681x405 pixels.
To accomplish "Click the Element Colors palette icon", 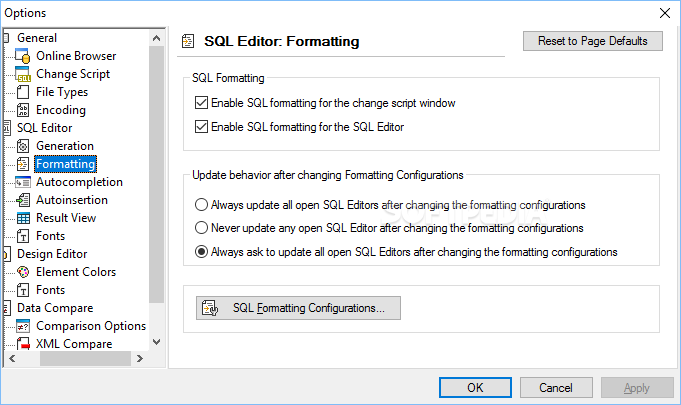I will (23, 272).
